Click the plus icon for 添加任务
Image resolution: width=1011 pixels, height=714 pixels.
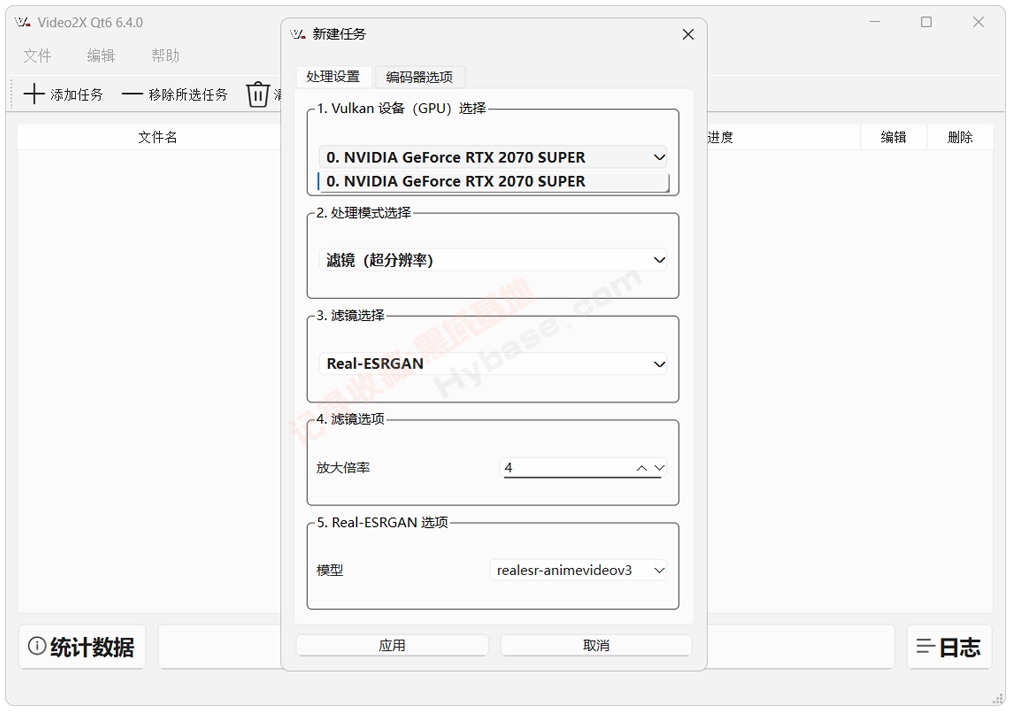[34, 94]
